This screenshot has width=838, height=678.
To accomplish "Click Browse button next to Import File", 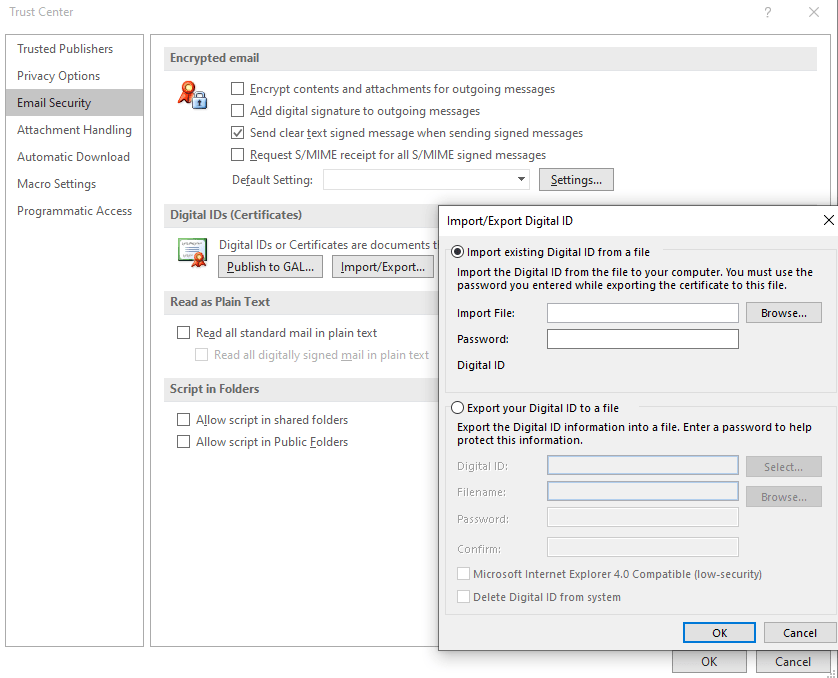I will 783,313.
